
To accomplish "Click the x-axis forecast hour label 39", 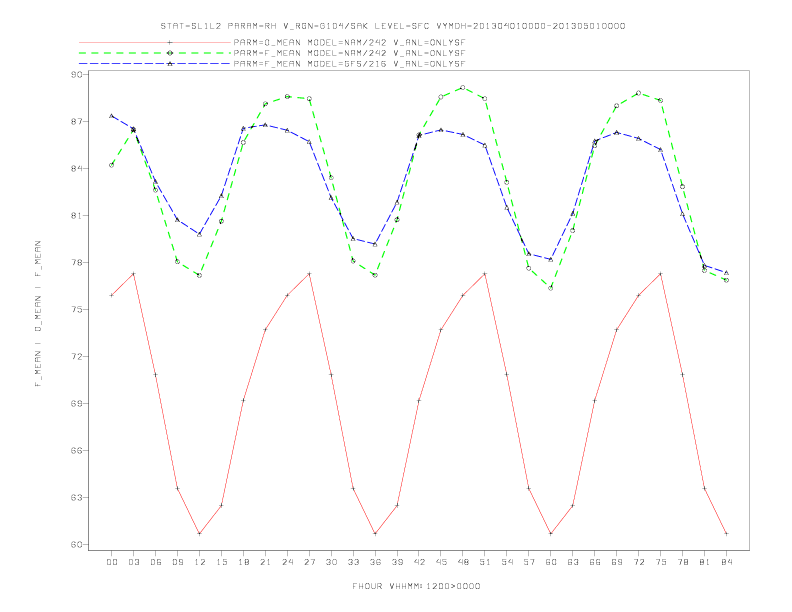I will tap(397, 562).
